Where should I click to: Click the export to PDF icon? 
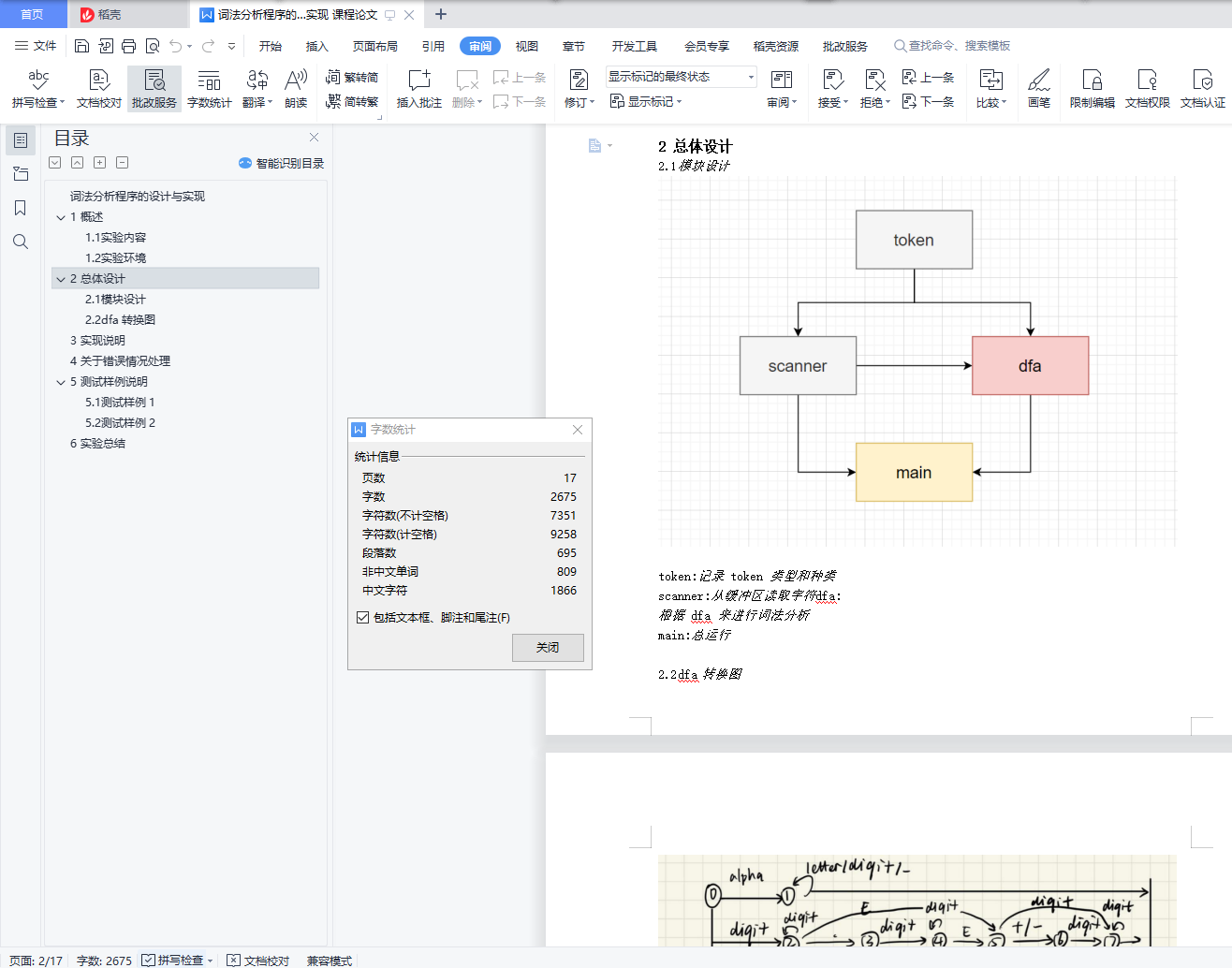coord(105,46)
